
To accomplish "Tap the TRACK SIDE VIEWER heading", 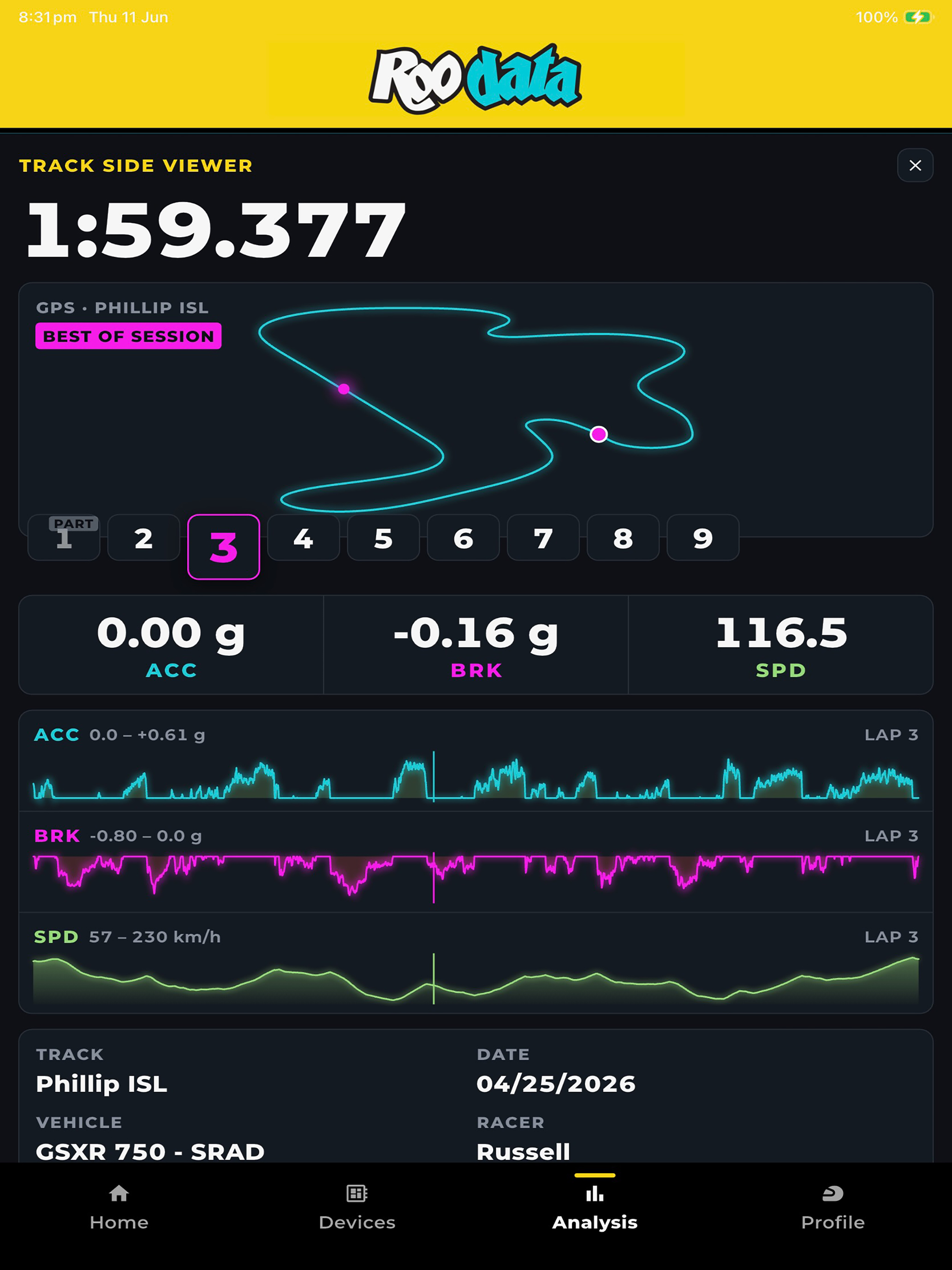I will (136, 165).
